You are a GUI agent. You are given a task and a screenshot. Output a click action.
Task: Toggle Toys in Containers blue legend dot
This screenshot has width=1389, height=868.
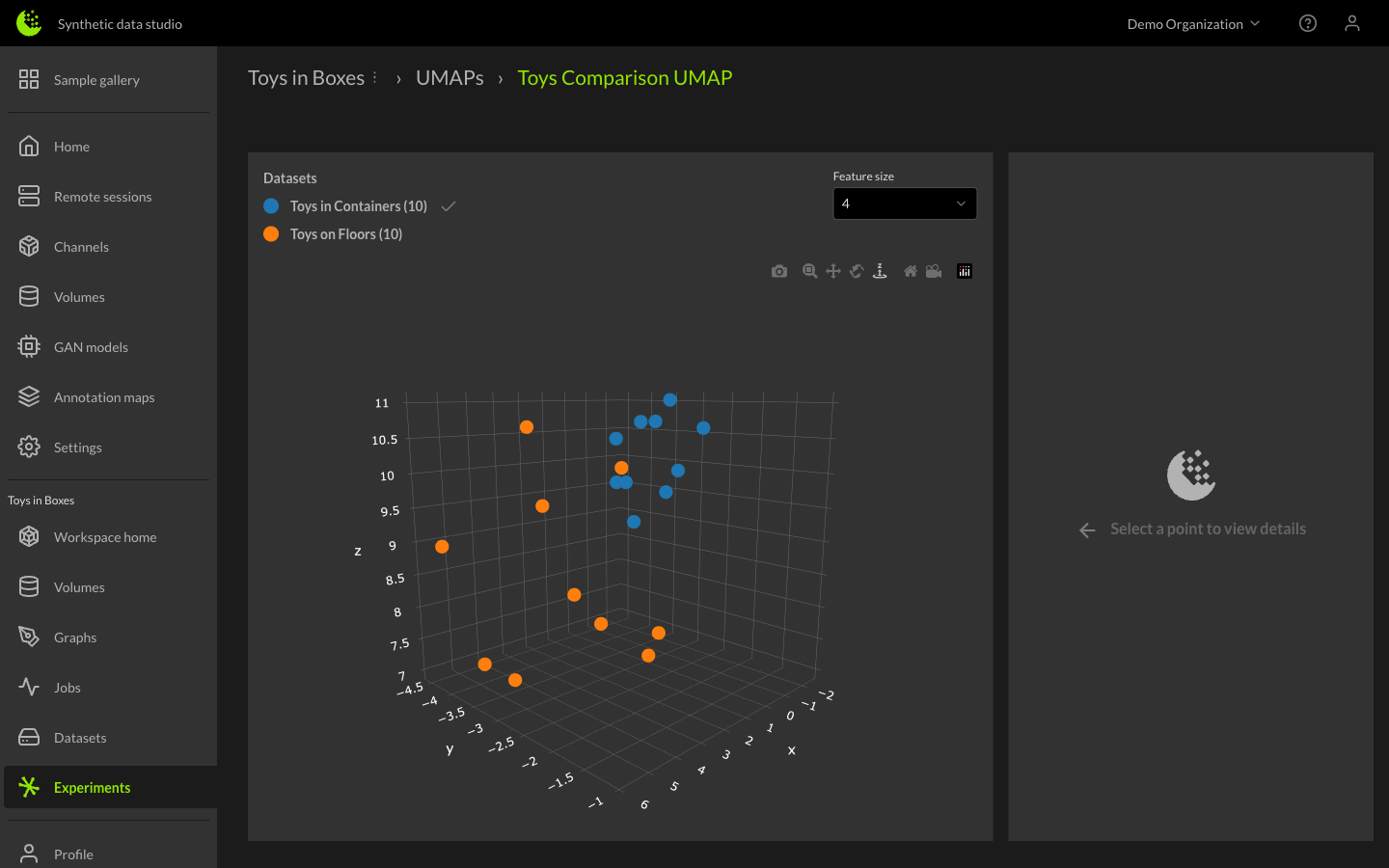pyautogui.click(x=271, y=206)
